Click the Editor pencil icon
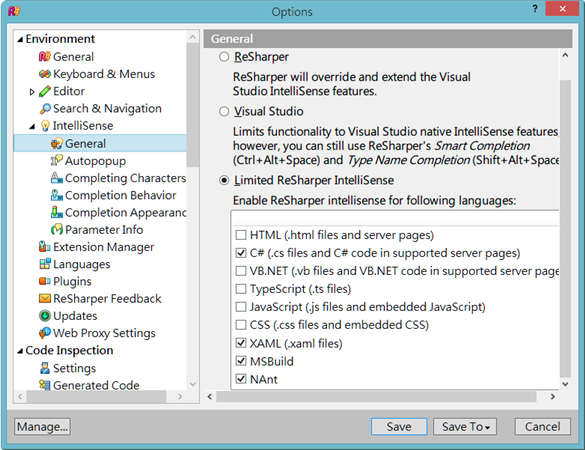The width and height of the screenshot is (585, 450). (45, 91)
